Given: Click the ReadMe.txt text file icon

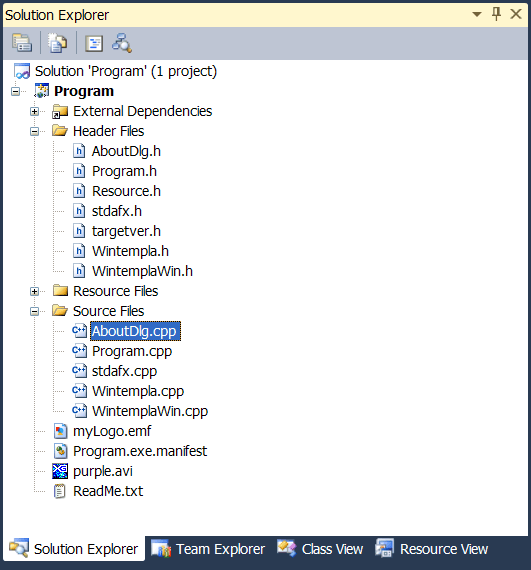Looking at the screenshot, I should click(x=60, y=491).
